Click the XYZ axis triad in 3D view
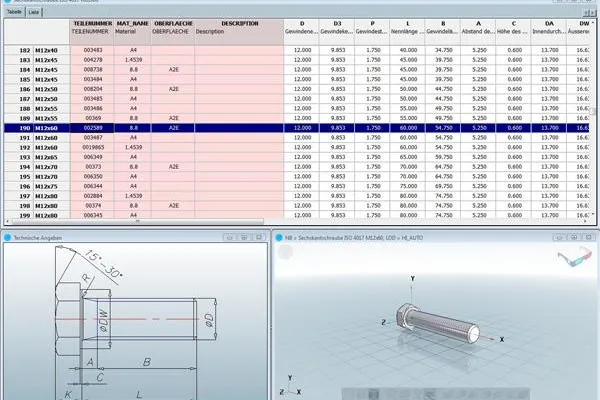Viewport: 600px width, 400px height. click(x=290, y=386)
